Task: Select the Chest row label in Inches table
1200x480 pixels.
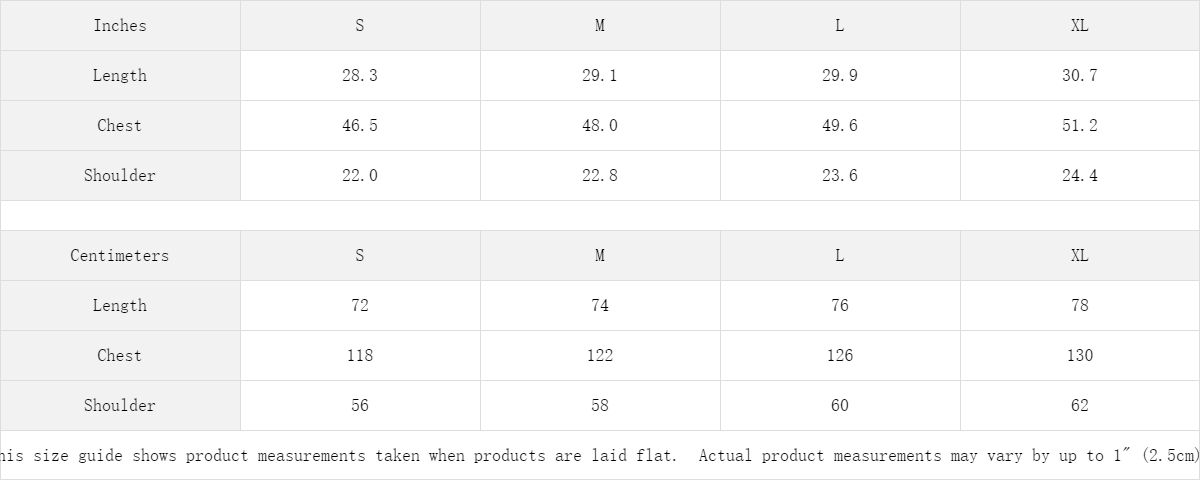Action: click(x=120, y=126)
